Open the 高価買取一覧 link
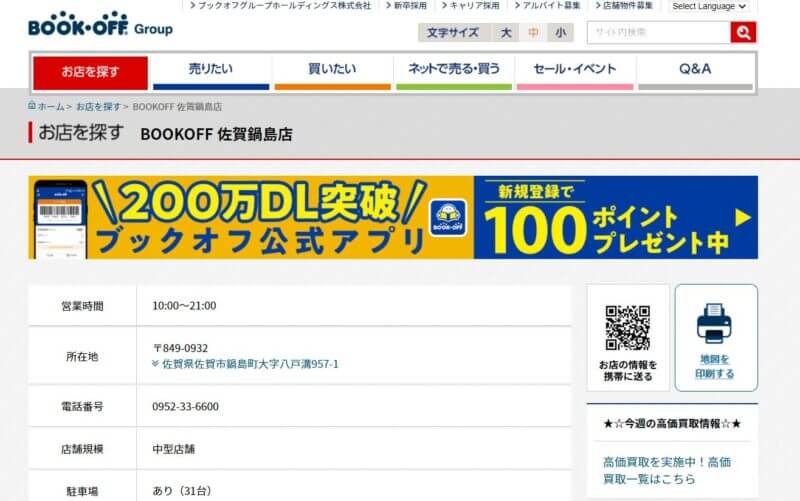800x501 pixels. (666, 470)
